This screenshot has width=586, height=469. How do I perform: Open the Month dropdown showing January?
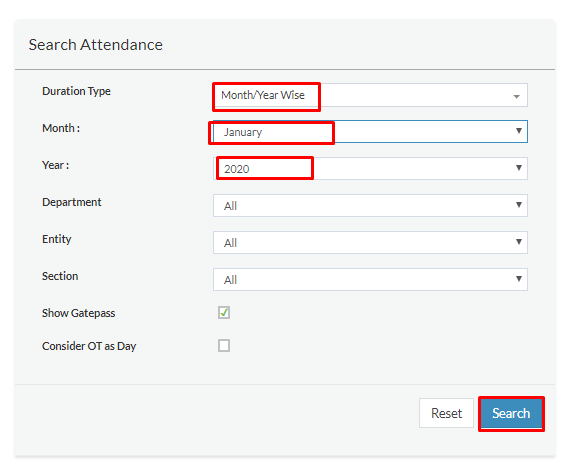370,132
